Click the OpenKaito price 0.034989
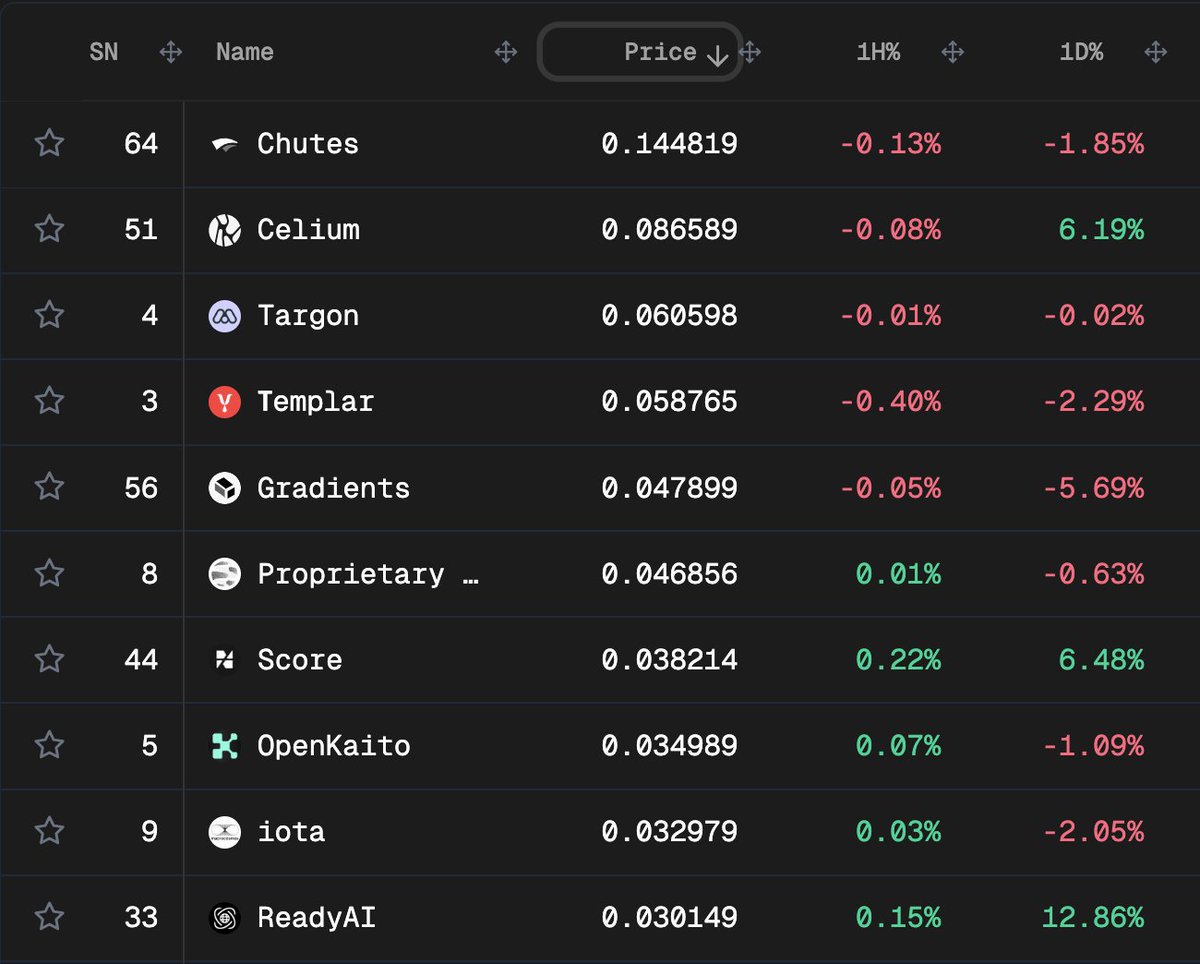Viewport: 1200px width, 964px height. click(670, 746)
